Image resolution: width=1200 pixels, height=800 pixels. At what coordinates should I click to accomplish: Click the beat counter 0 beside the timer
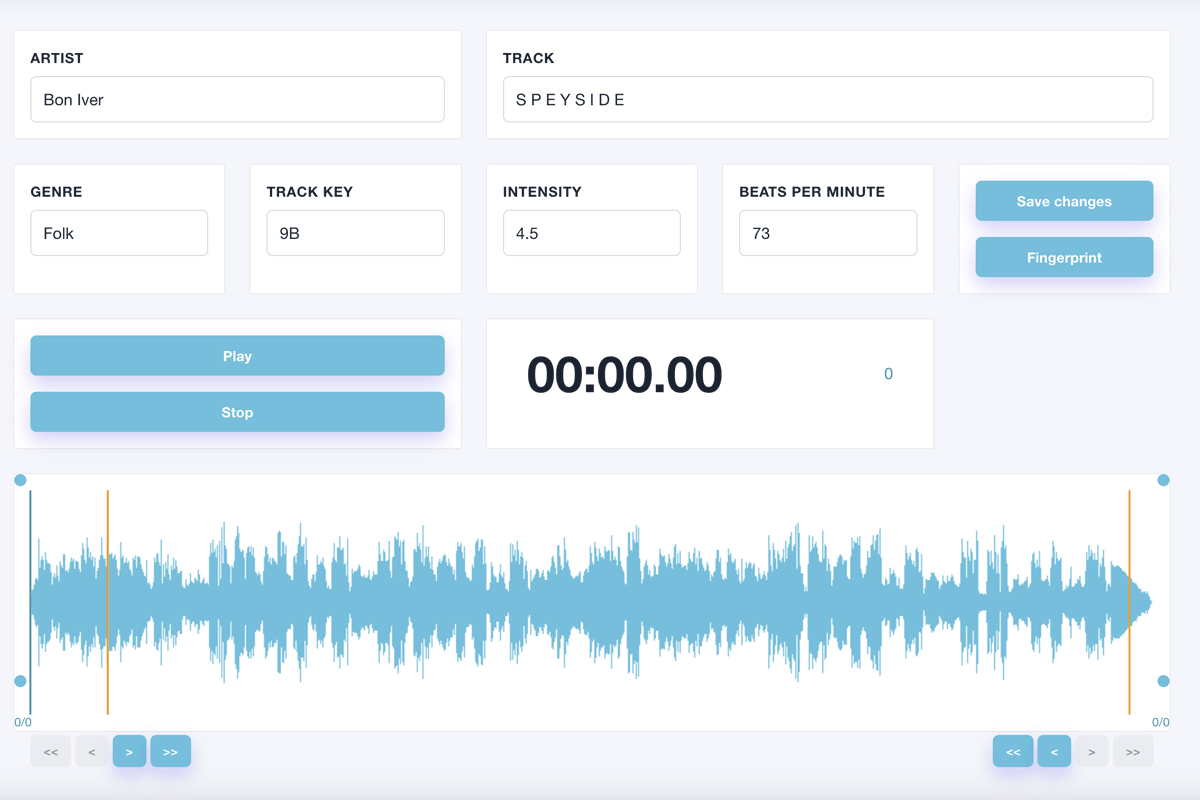[888, 374]
